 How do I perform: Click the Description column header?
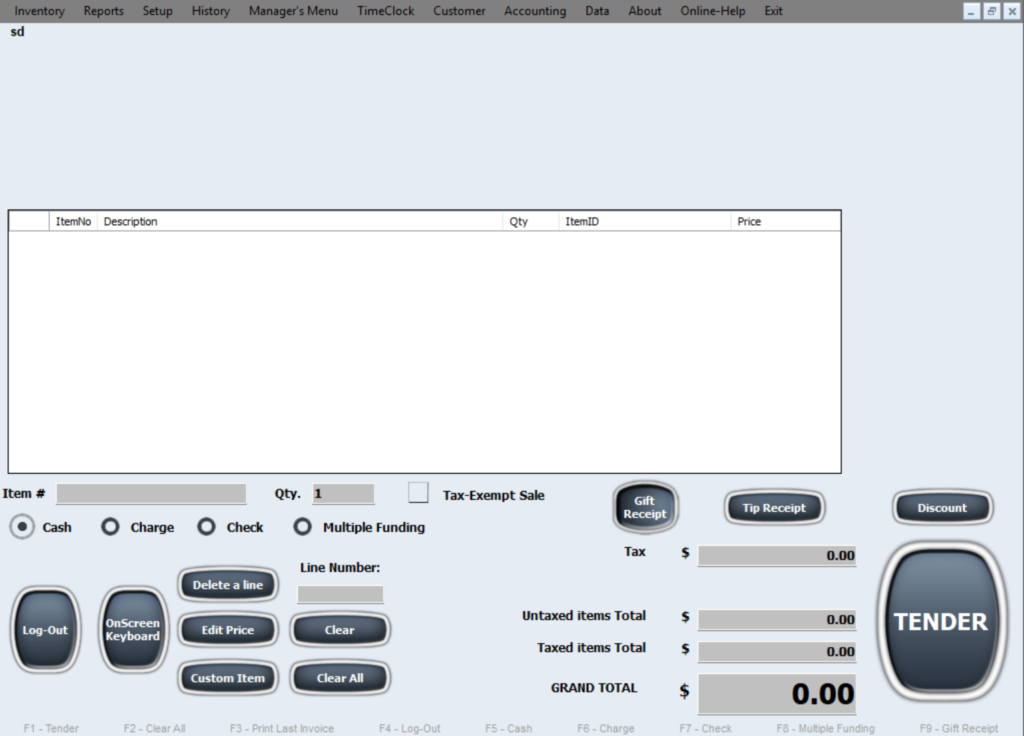click(x=300, y=221)
